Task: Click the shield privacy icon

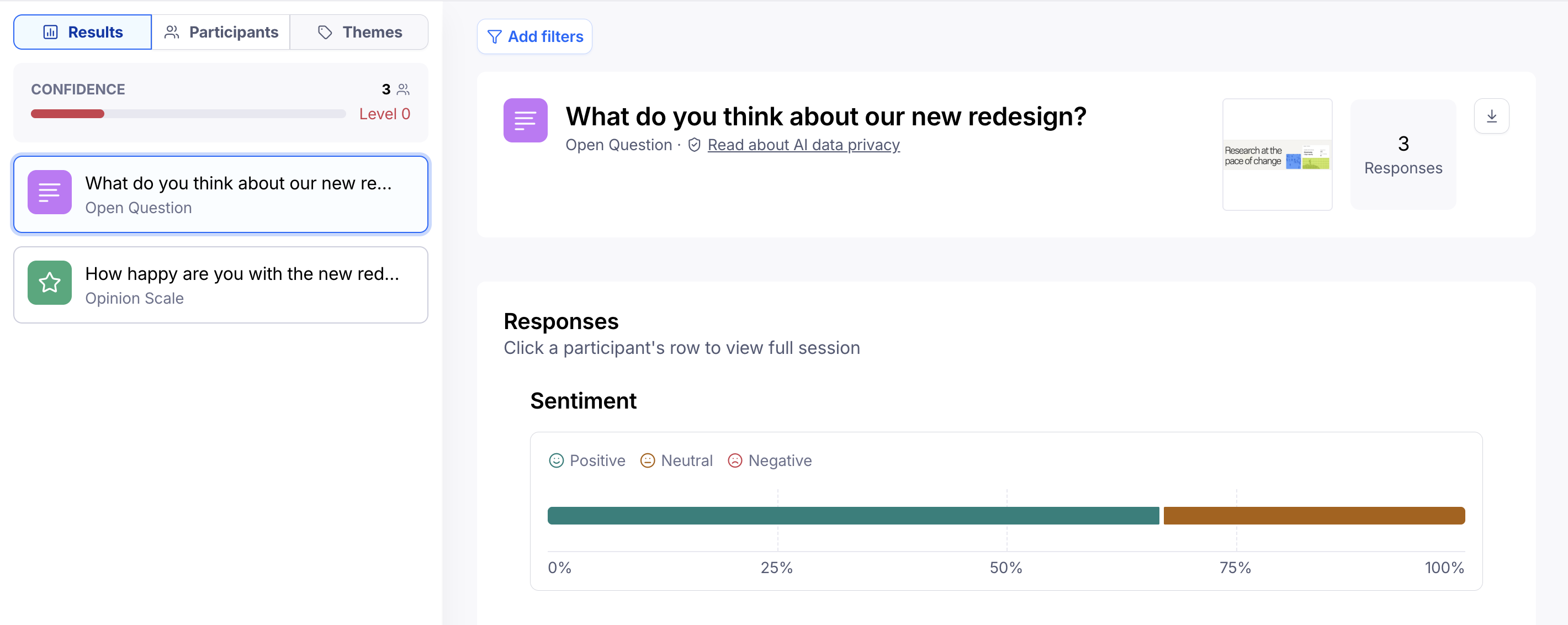Action: coord(694,145)
